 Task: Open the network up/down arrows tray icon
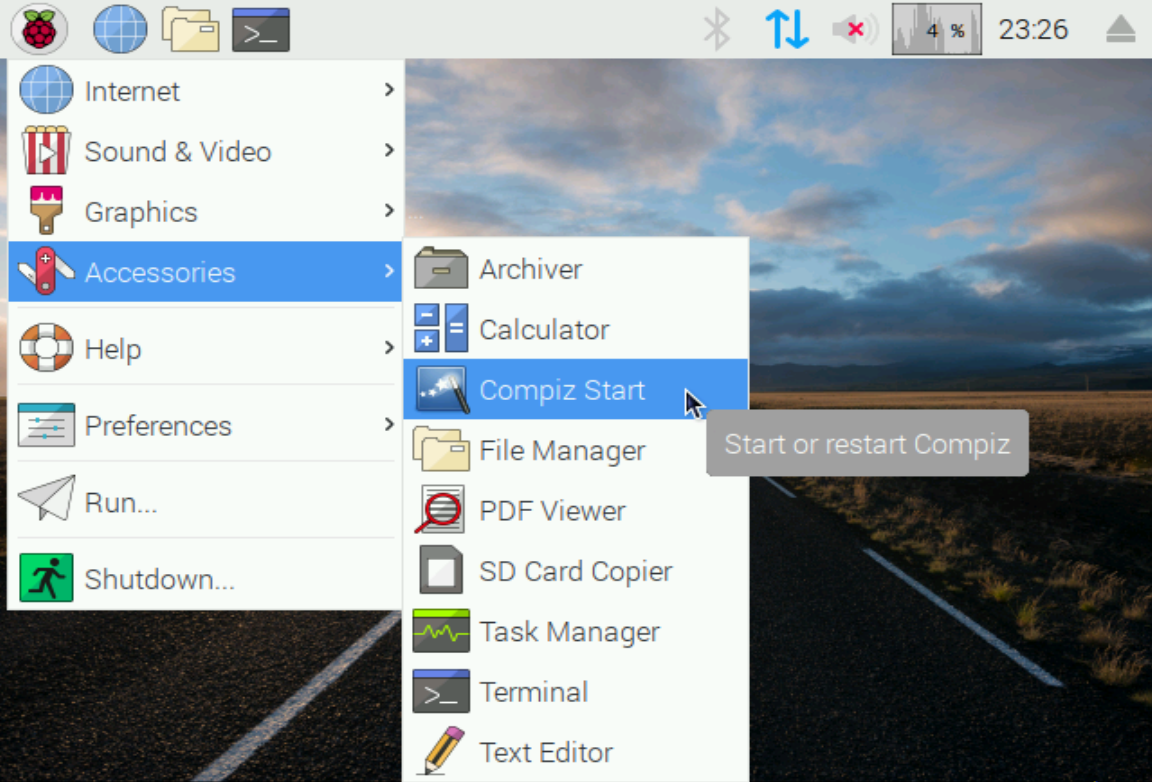tap(787, 29)
